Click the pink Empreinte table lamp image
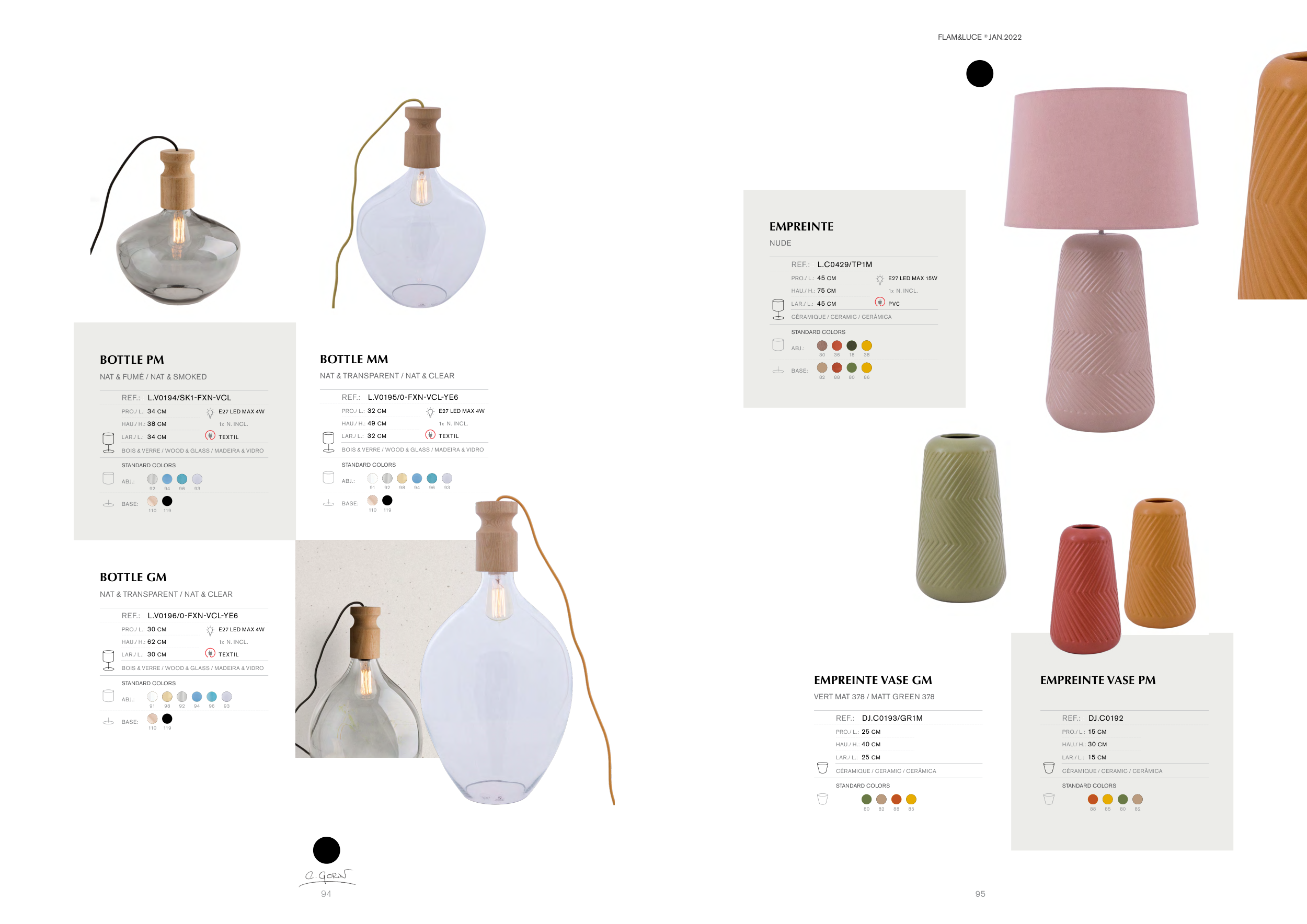 point(1101,259)
